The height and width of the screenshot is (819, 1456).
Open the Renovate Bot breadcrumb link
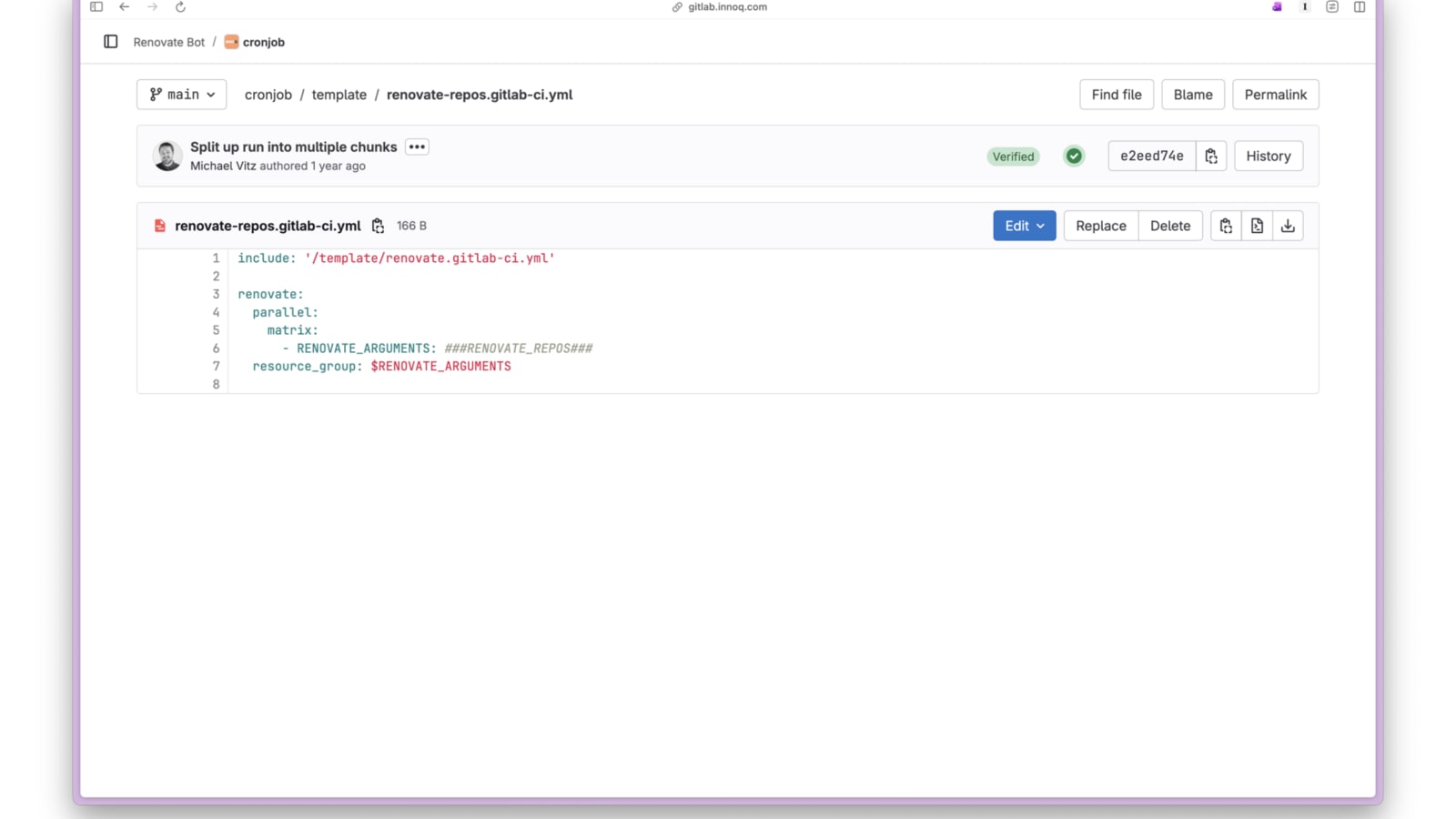click(169, 42)
